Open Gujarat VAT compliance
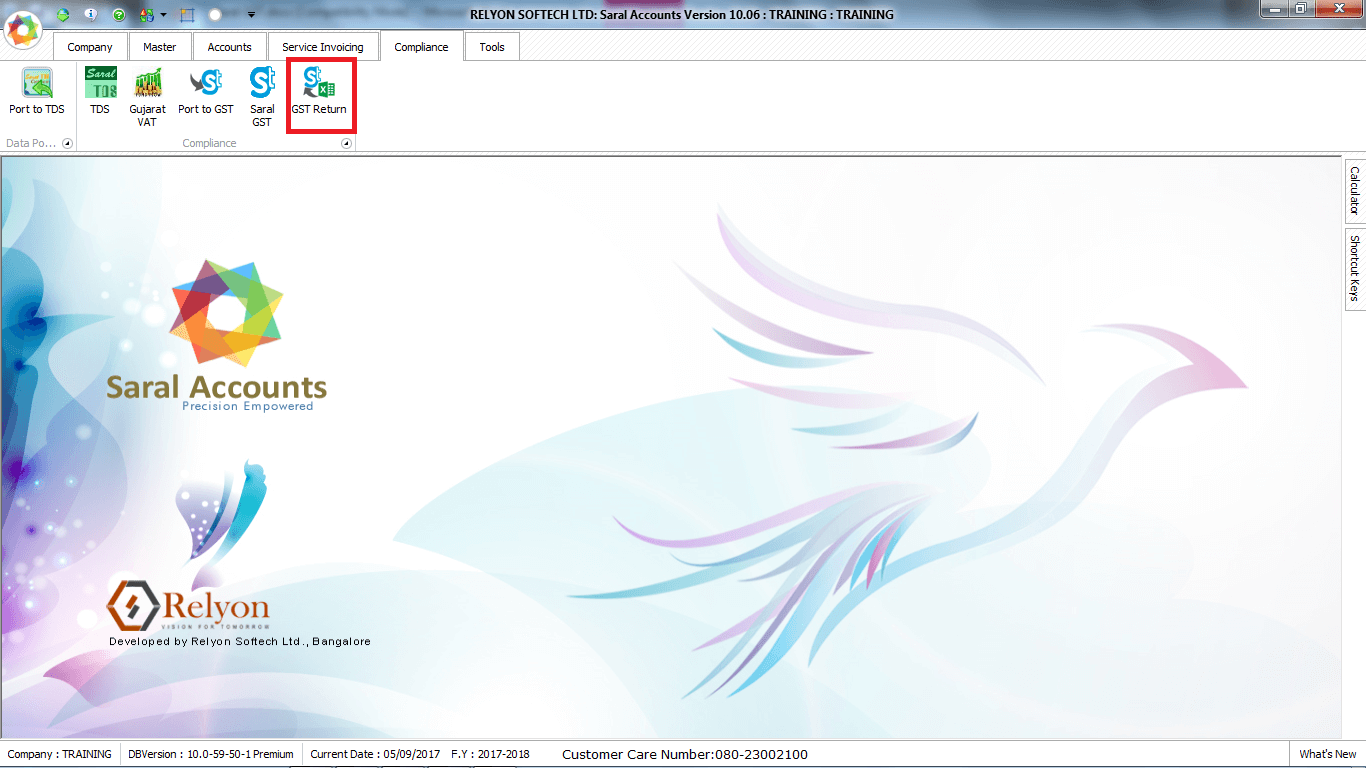 tap(148, 96)
